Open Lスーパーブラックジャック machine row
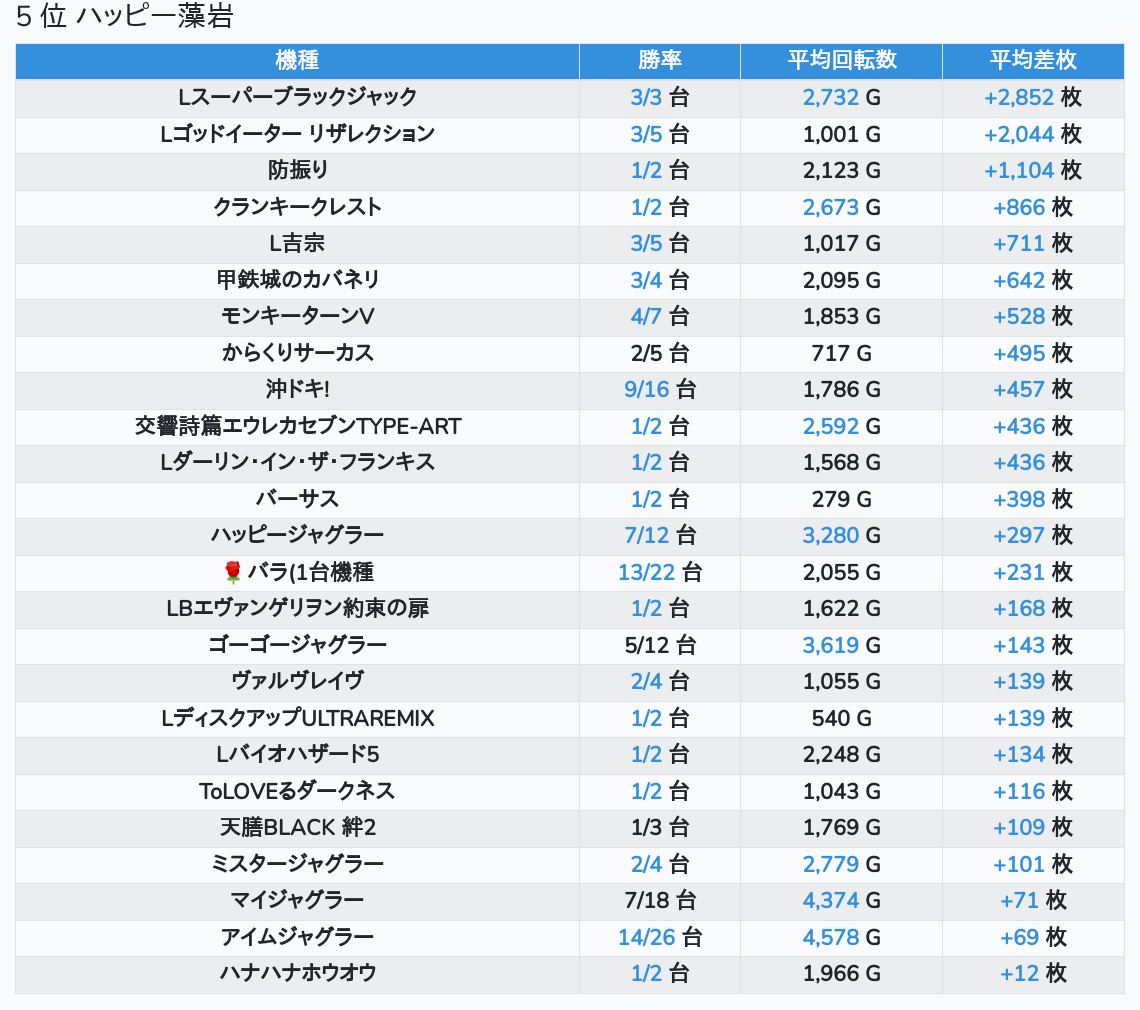 (297, 97)
